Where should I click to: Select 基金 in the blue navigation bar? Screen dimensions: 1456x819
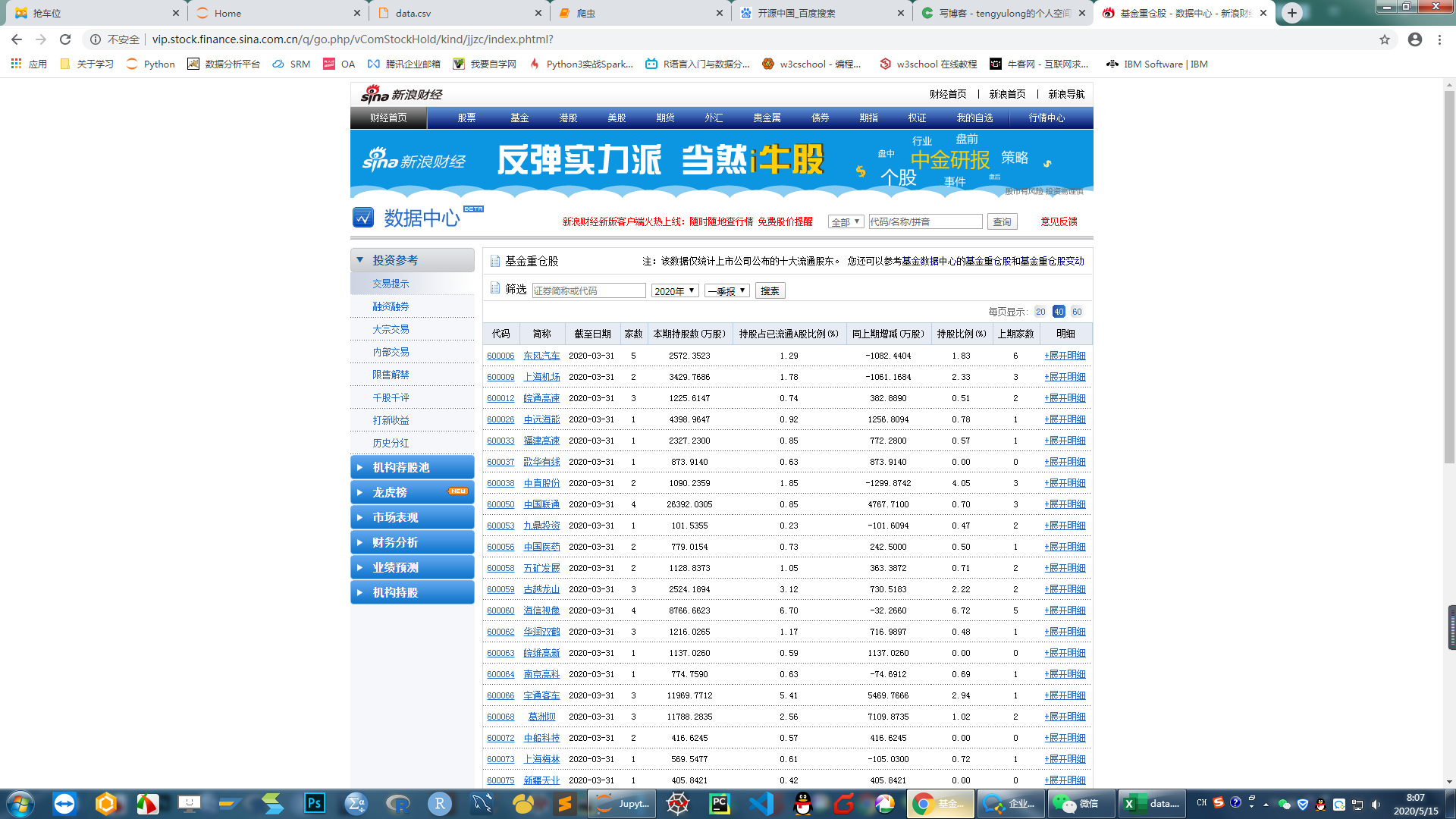pos(519,118)
